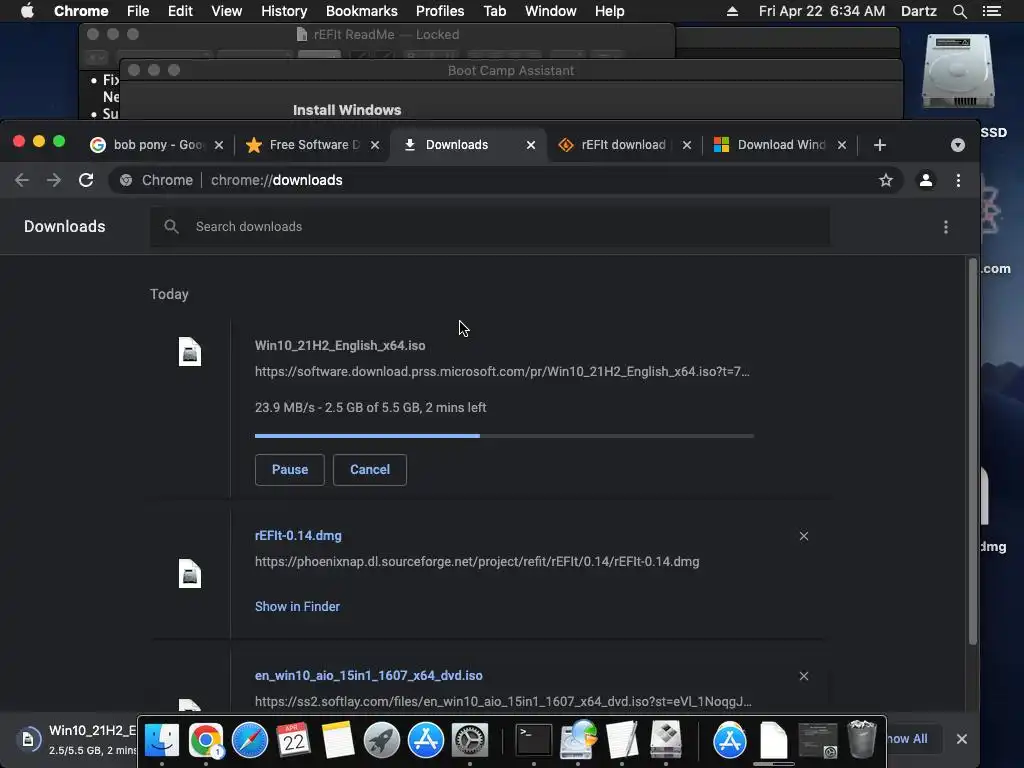Click in the Search downloads field
The image size is (1024, 768).
pos(490,227)
